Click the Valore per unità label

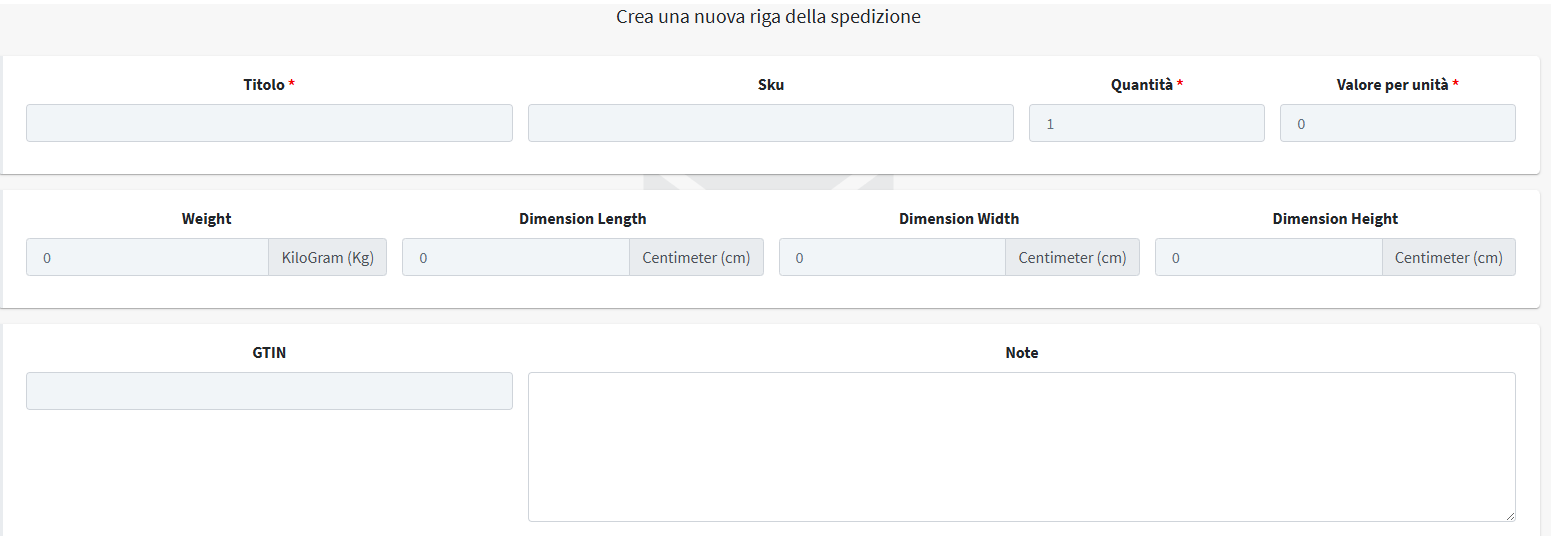click(x=1393, y=85)
